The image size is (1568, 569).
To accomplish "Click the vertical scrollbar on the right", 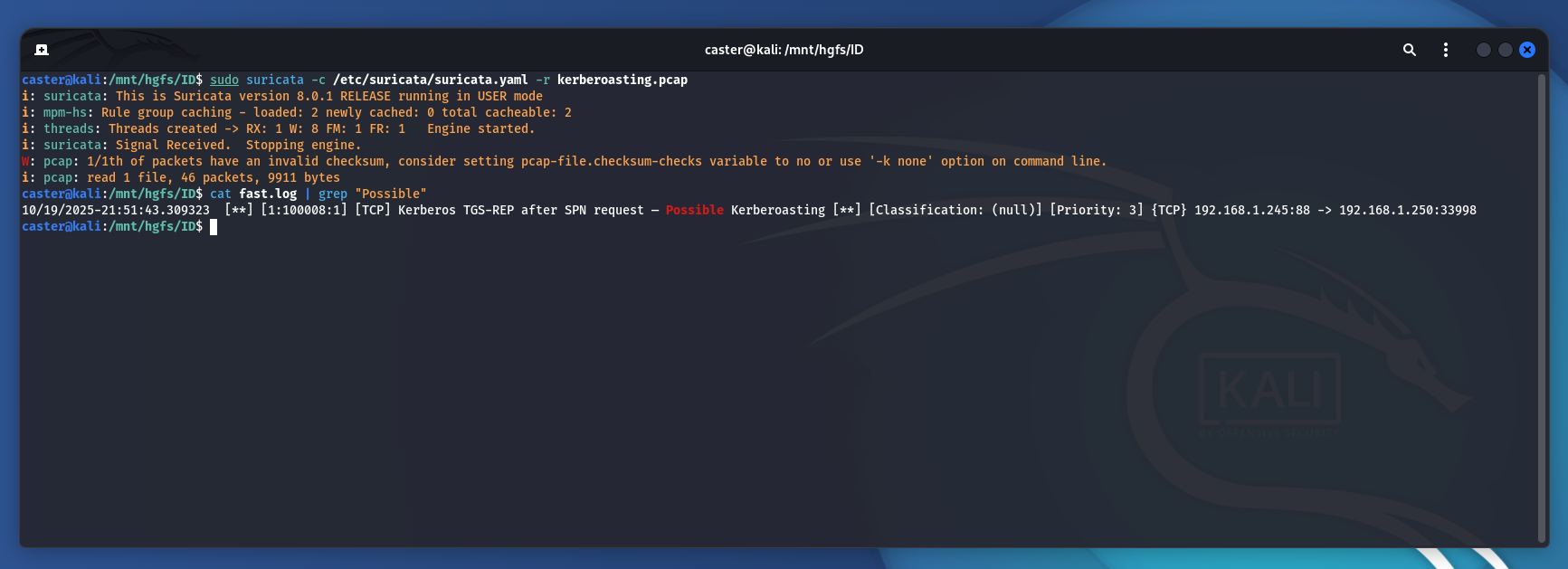I will (1542, 308).
